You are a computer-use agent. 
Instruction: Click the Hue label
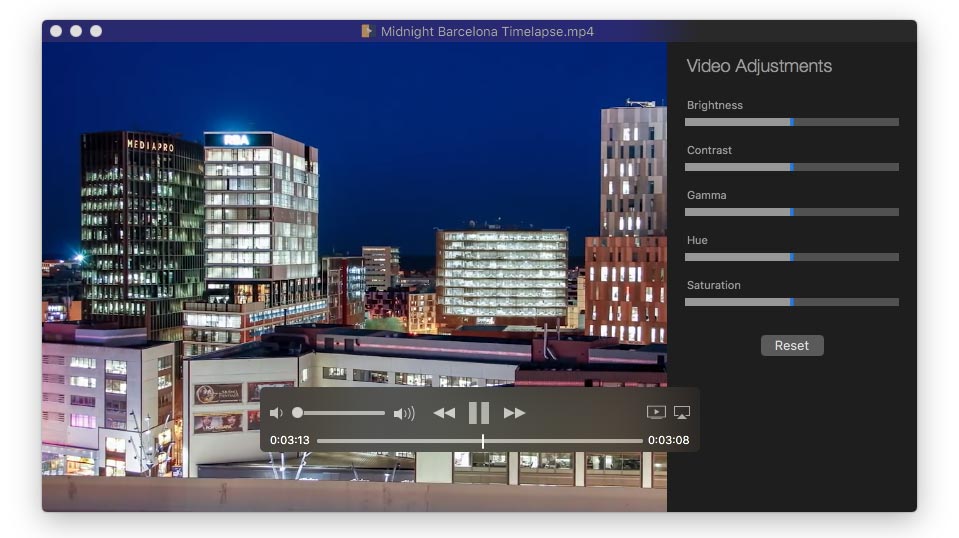tap(697, 240)
